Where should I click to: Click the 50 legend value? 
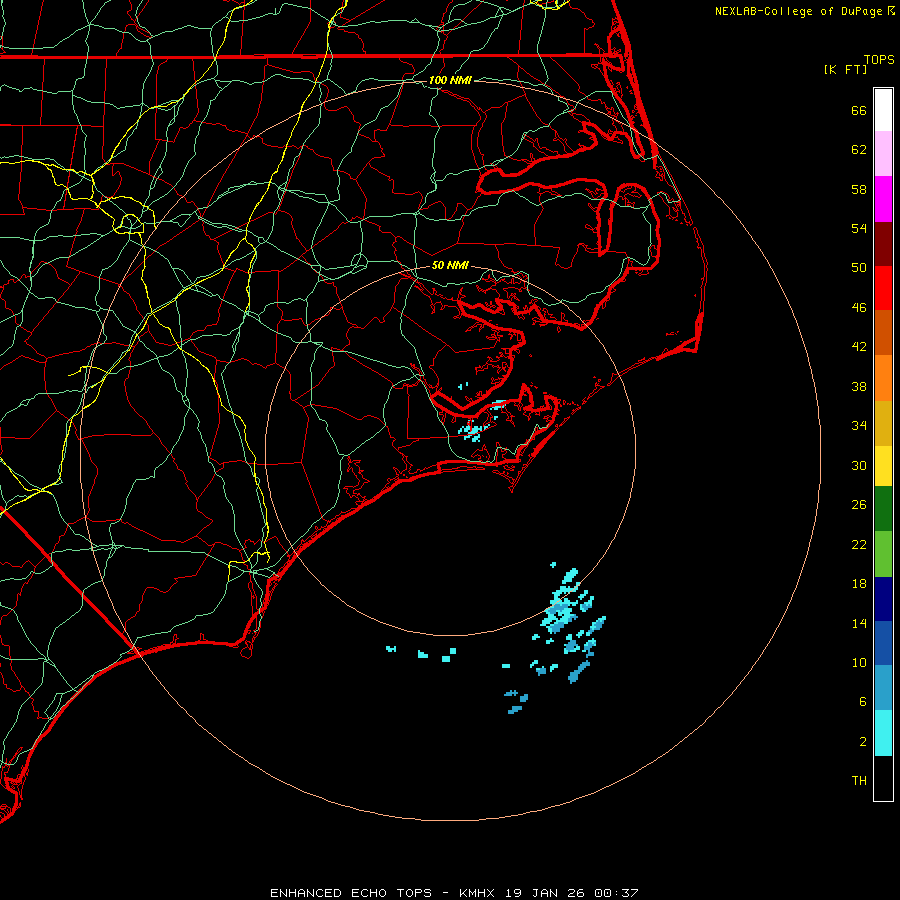(x=859, y=268)
